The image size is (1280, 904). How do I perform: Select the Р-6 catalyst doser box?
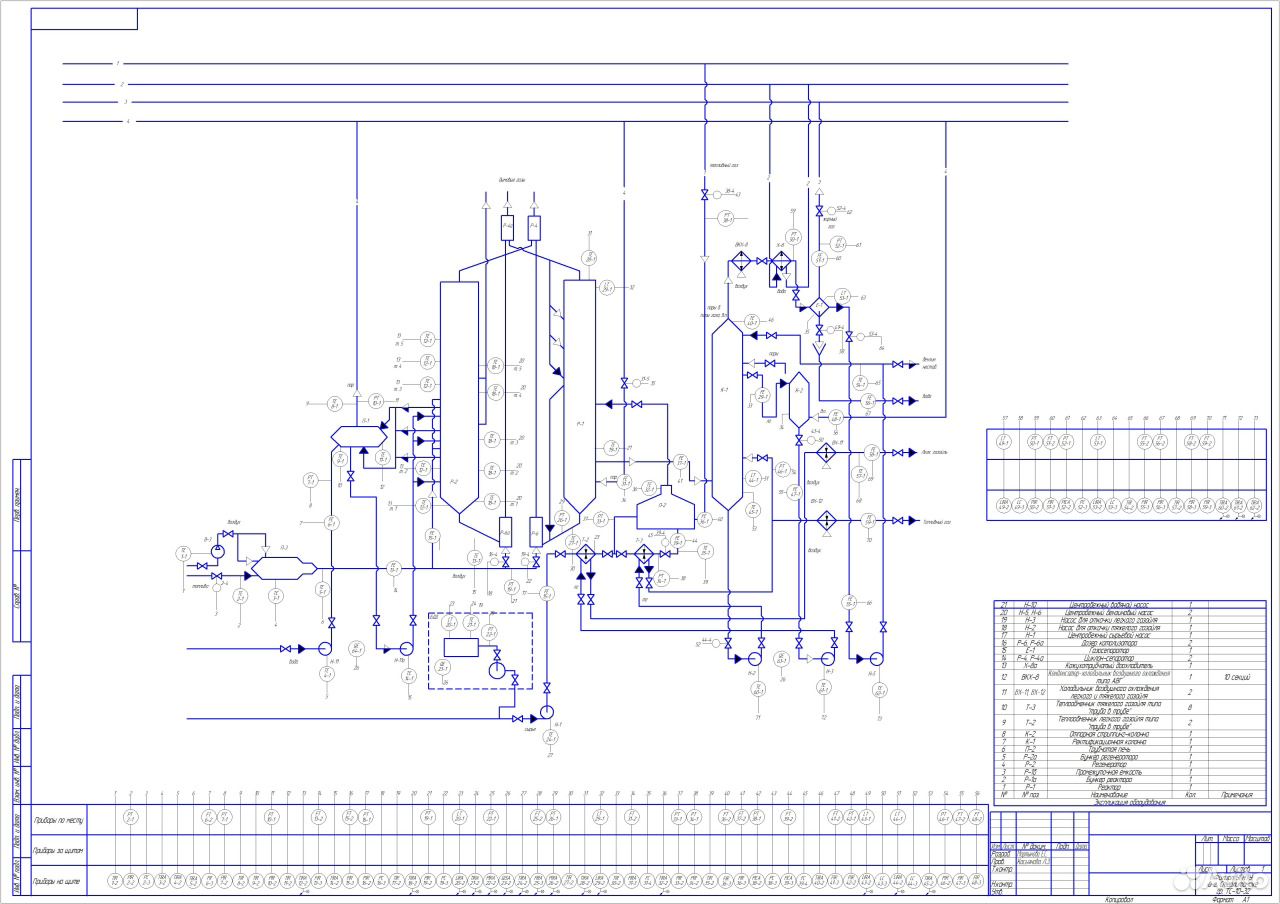(536, 532)
